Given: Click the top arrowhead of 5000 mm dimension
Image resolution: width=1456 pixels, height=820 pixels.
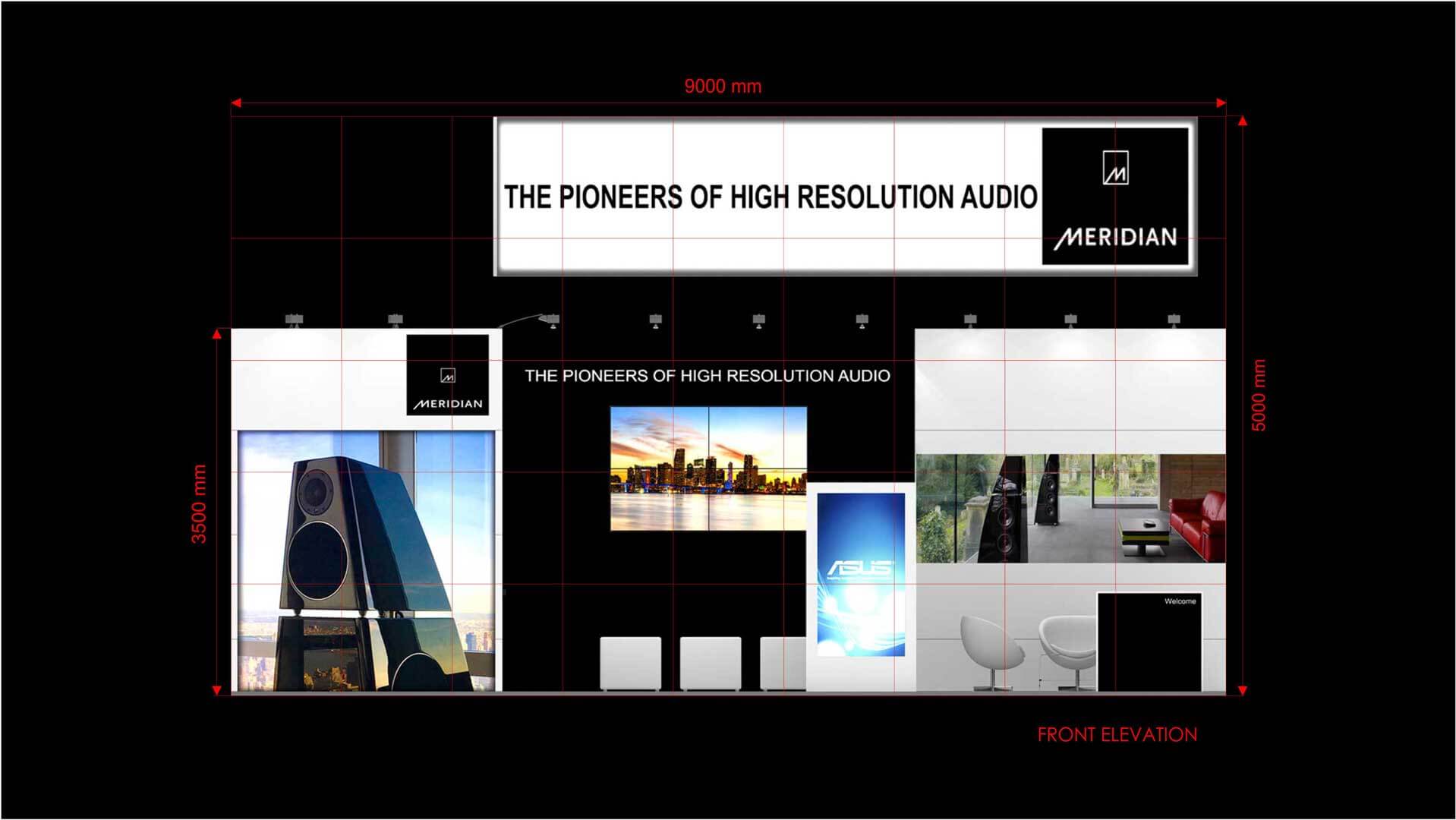Looking at the screenshot, I should pyautogui.click(x=1242, y=121).
